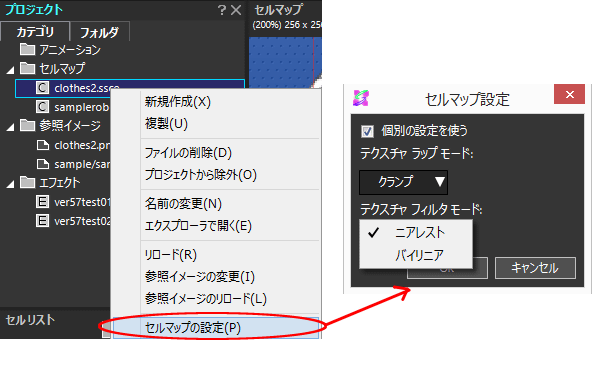Select the clothes2.pn reference image file
Viewport: 600px width, 380px height.
82,145
